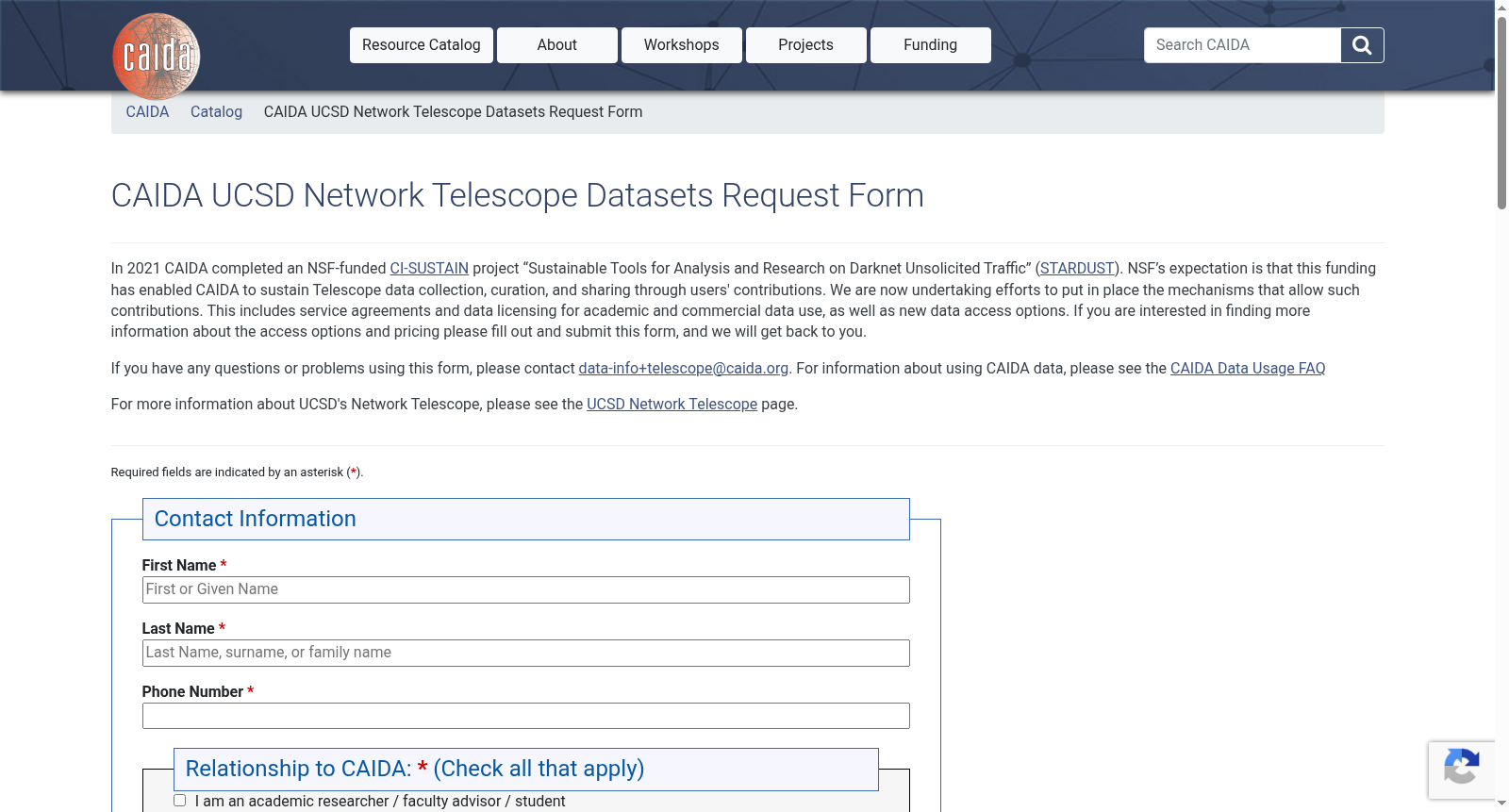Image resolution: width=1509 pixels, height=812 pixels.
Task: Open the CAIDA Data Usage FAQ link
Action: (x=1248, y=369)
